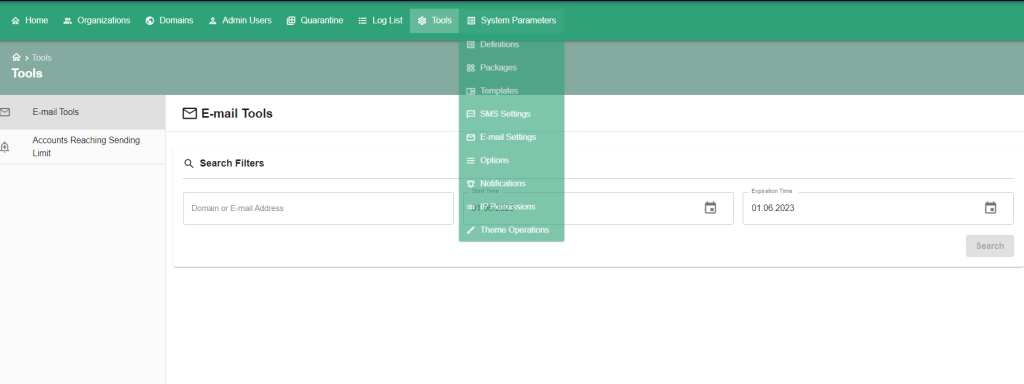The height and width of the screenshot is (384, 1024).
Task: Click the Search button
Action: point(989,246)
